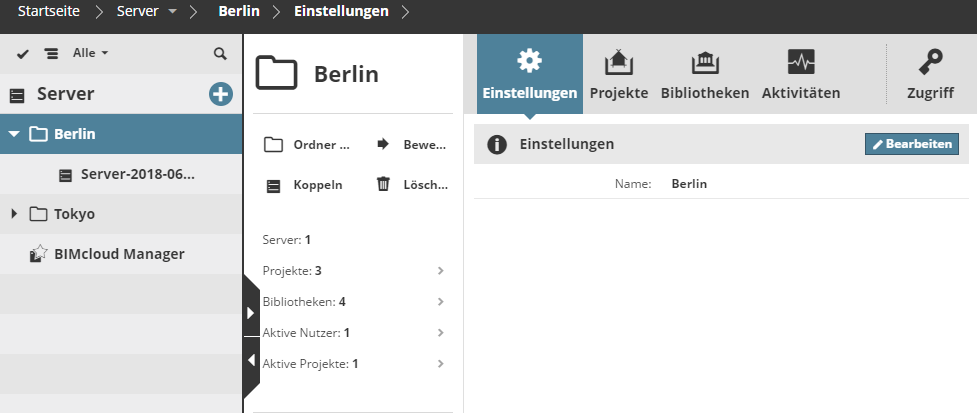Open the Server breadcrumb dropdown arrow
The width and height of the screenshot is (977, 413).
point(172,14)
